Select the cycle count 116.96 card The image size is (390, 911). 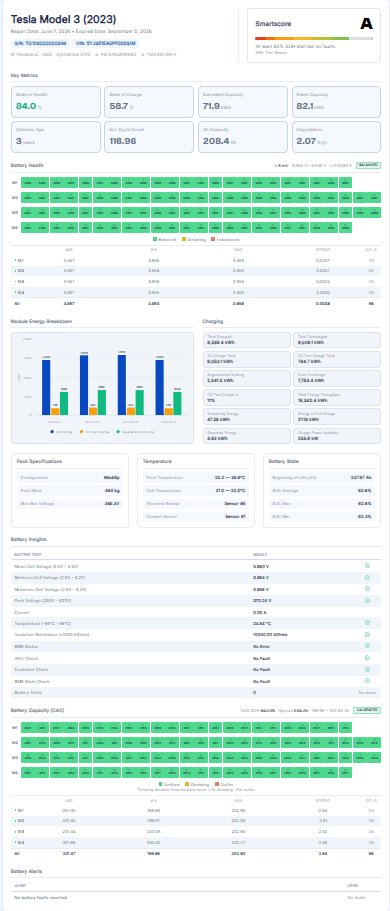(149, 137)
